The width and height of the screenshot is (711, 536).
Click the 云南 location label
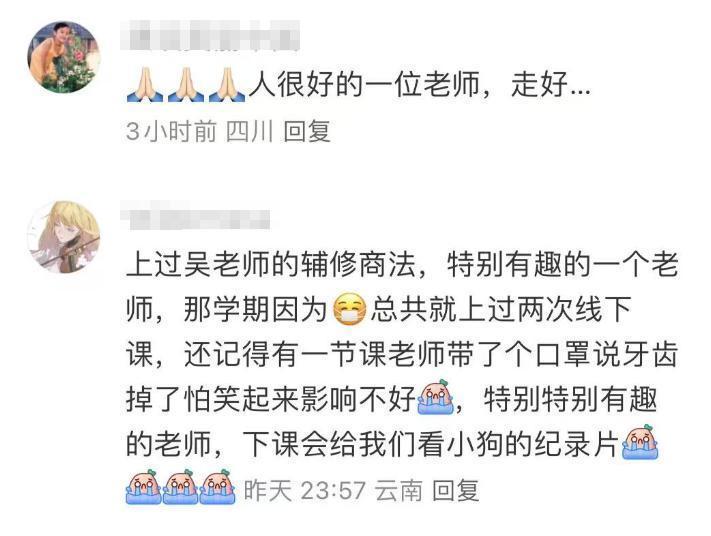click(398, 490)
